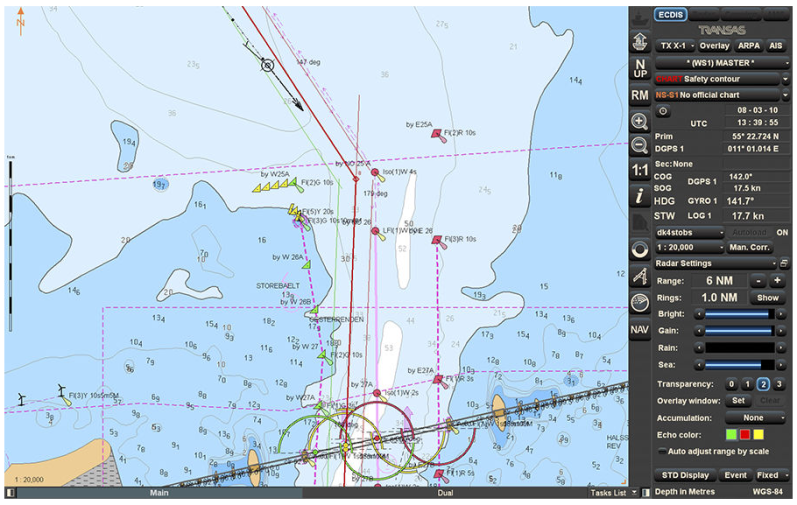This screenshot has width=797, height=505.
Task: Toggle the Overlay button
Action: (x=714, y=46)
